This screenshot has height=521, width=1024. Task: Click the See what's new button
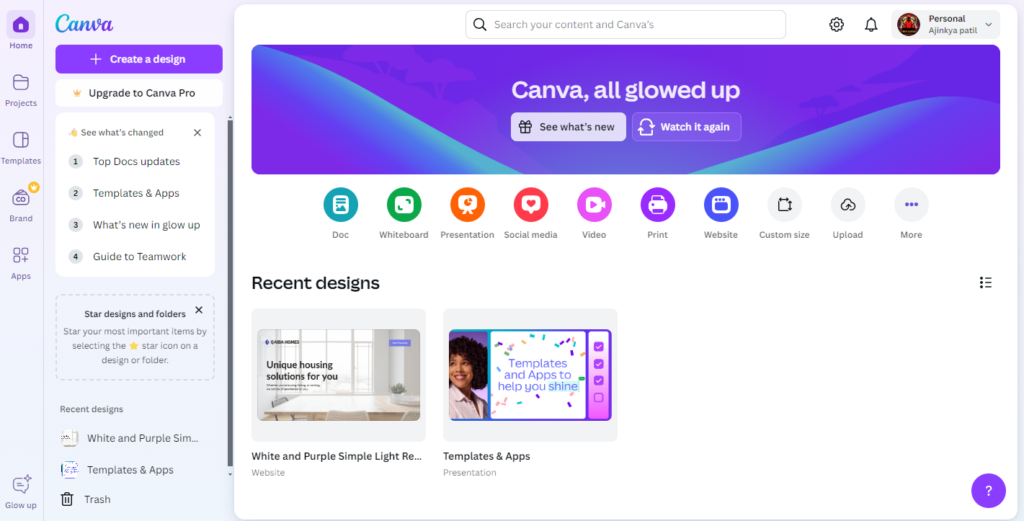pyautogui.click(x=568, y=127)
